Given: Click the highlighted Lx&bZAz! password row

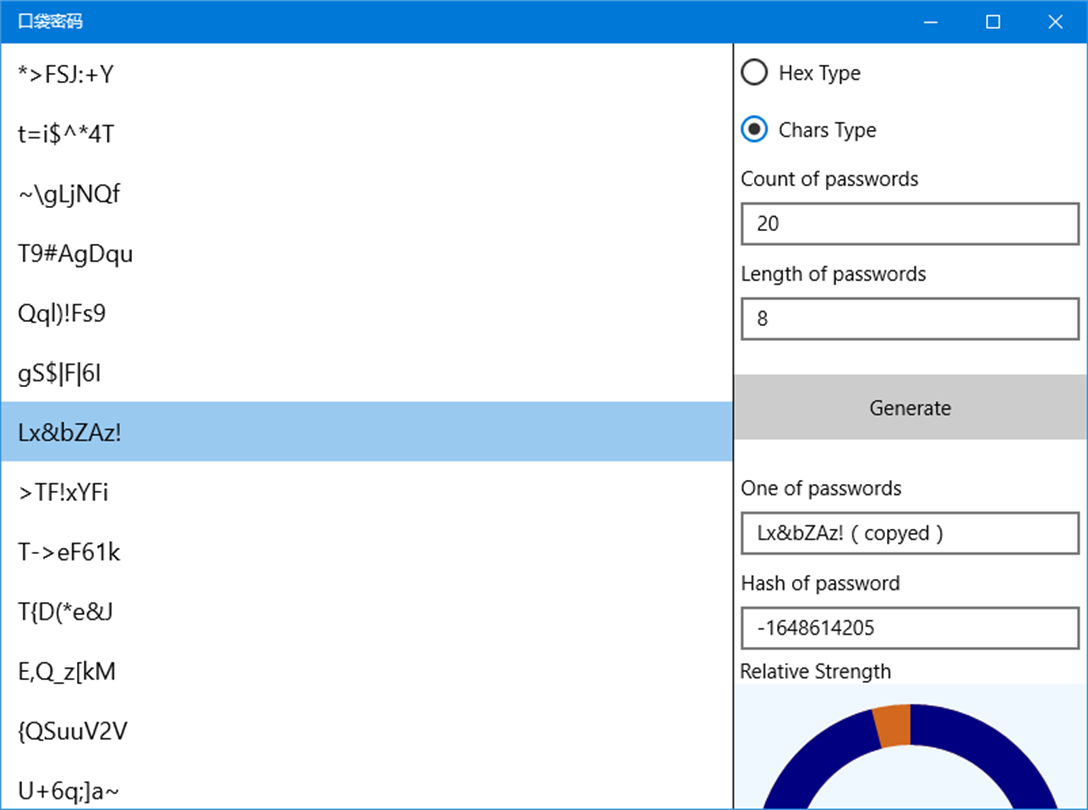Looking at the screenshot, I should (x=366, y=432).
